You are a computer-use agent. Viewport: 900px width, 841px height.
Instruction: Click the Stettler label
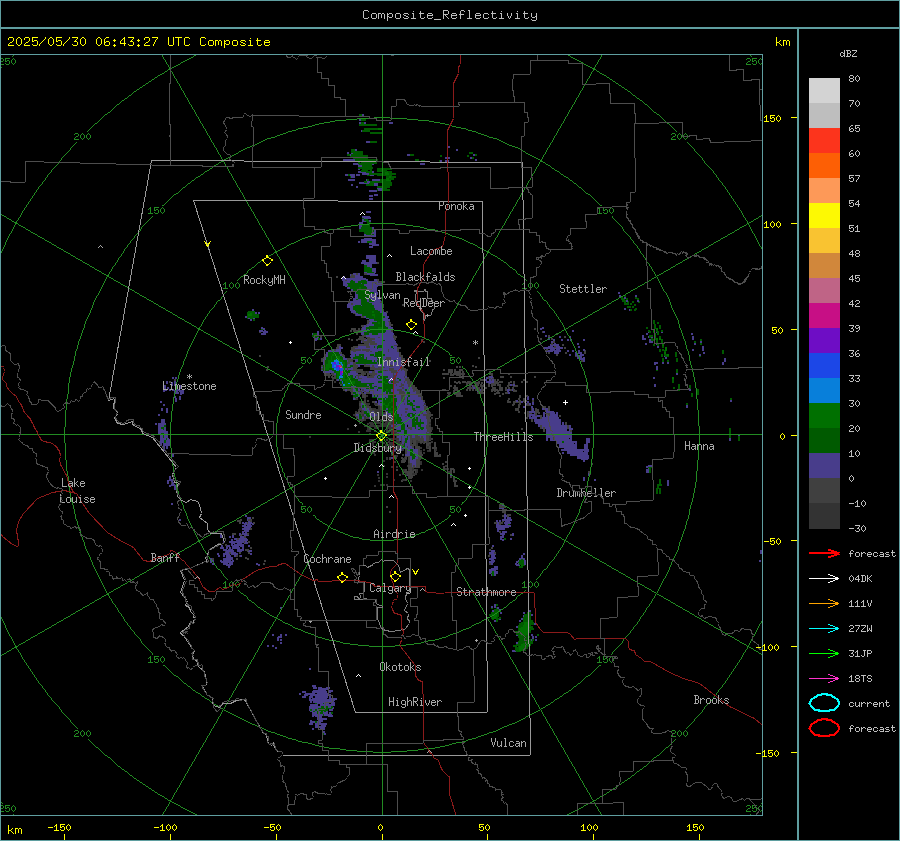click(x=583, y=289)
